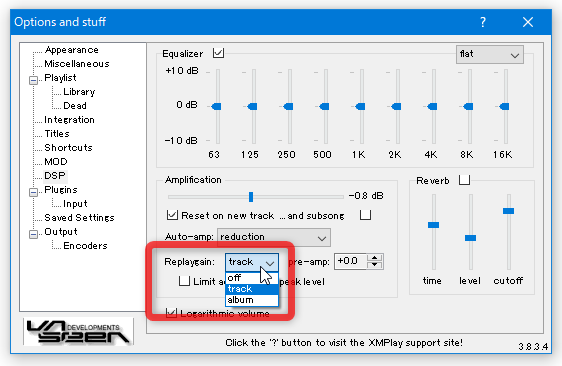Select Dead under Playlist
562x366 pixels.
point(75,106)
